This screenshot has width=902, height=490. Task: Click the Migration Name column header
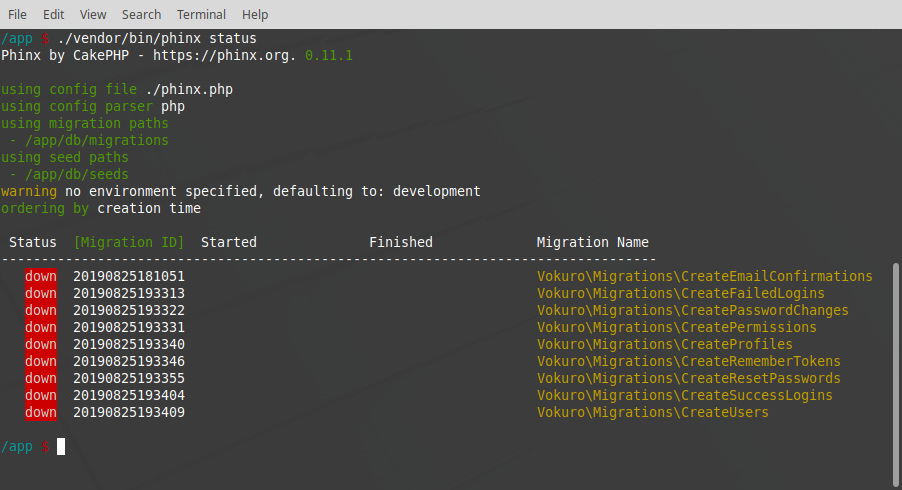592,242
